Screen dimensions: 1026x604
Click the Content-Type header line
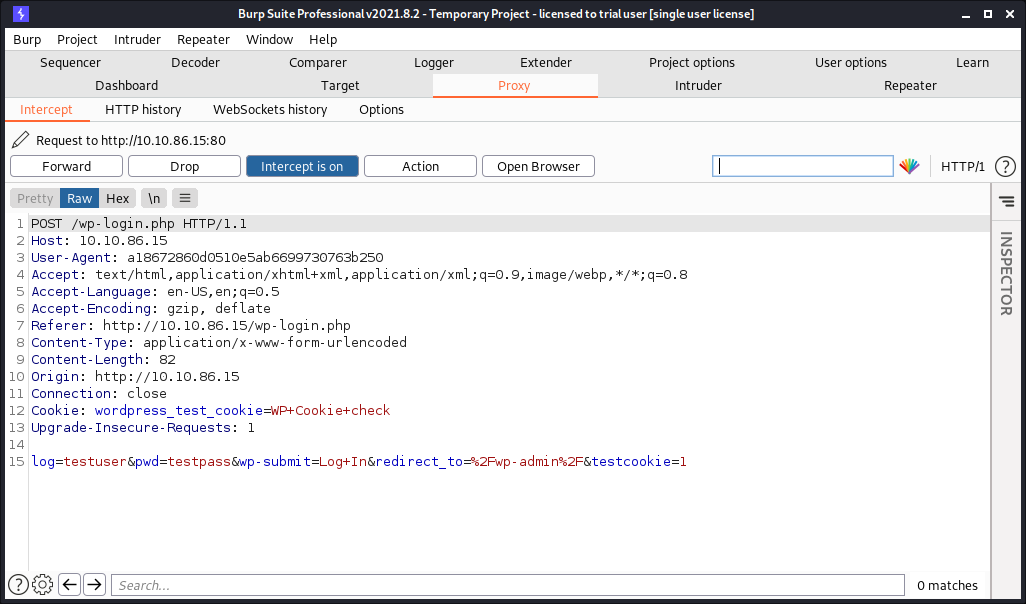[x=219, y=343]
